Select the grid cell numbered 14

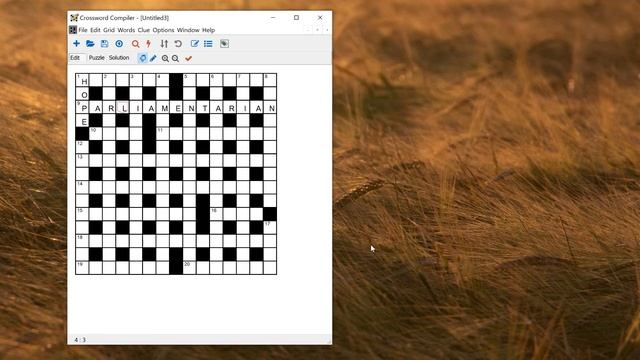point(82,188)
